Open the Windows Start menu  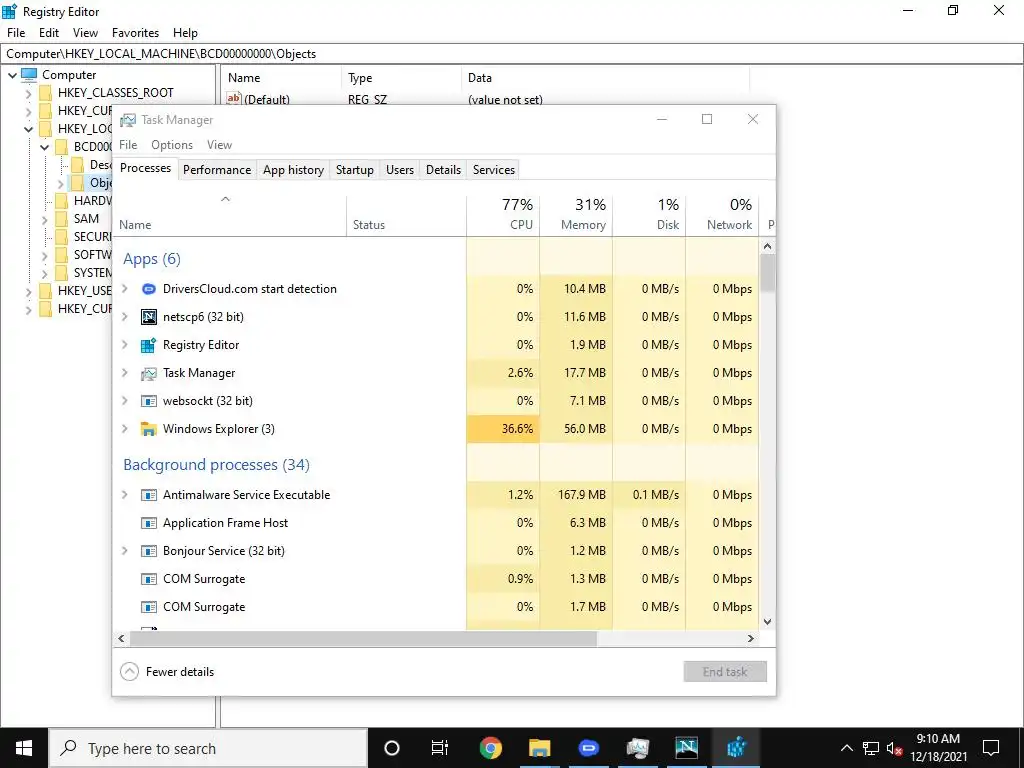tap(24, 748)
